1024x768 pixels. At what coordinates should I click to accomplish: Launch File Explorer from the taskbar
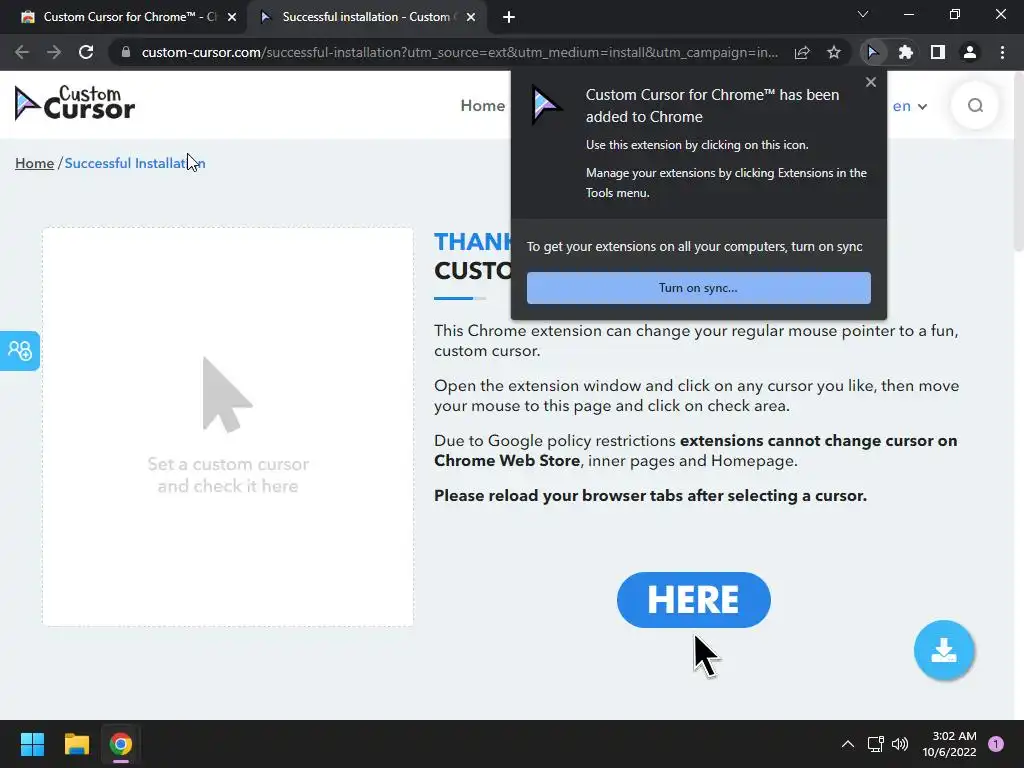tap(76, 744)
